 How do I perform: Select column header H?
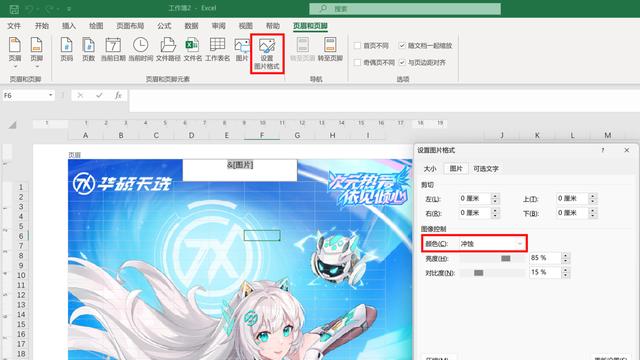click(332, 135)
